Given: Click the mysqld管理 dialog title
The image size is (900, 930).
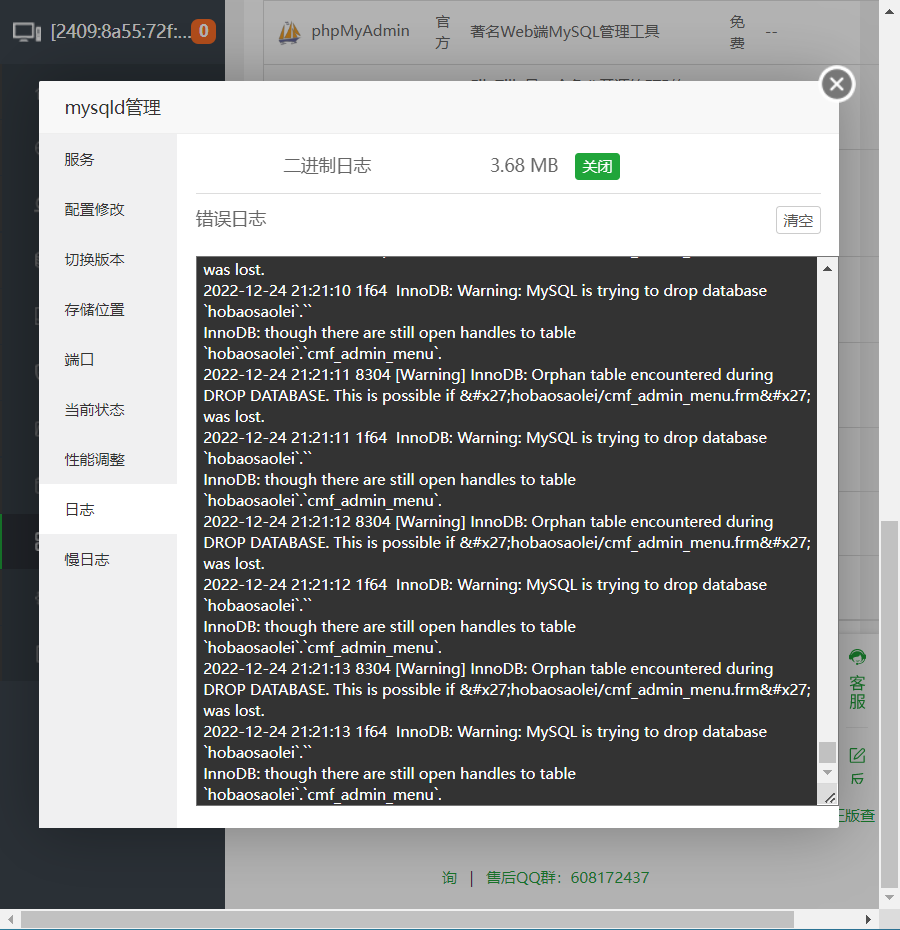Looking at the screenshot, I should pos(113,108).
